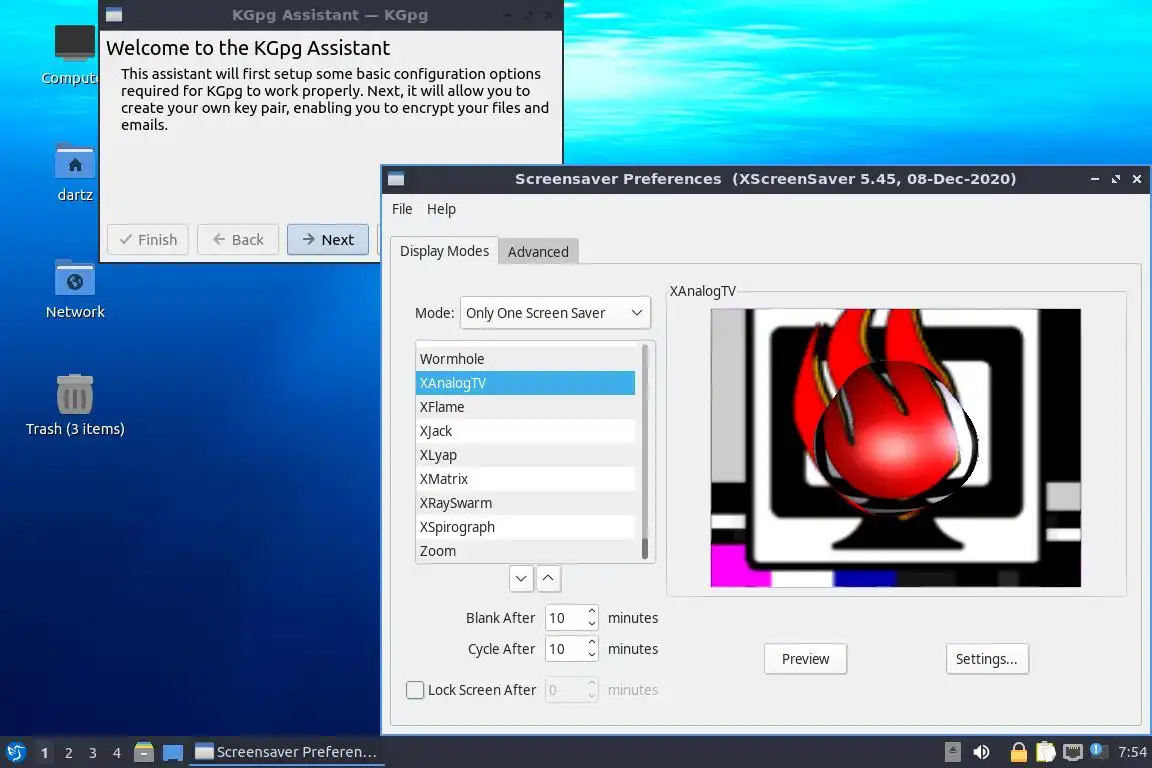
Task: Open the Mode dropdown Only One Screen Saver
Action: [x=555, y=313]
